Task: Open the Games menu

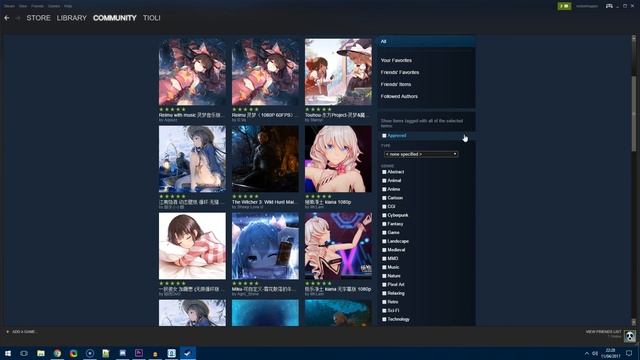Action: [x=53, y=6]
